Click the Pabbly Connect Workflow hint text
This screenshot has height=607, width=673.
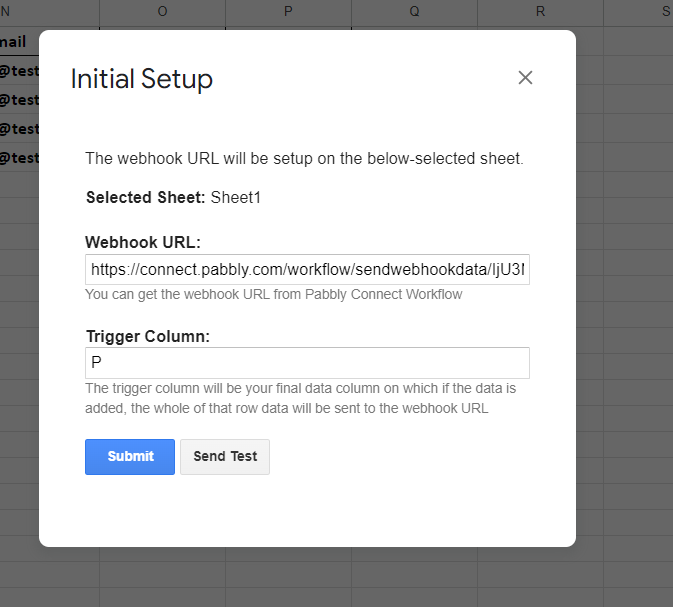pyautogui.click(x=273, y=294)
